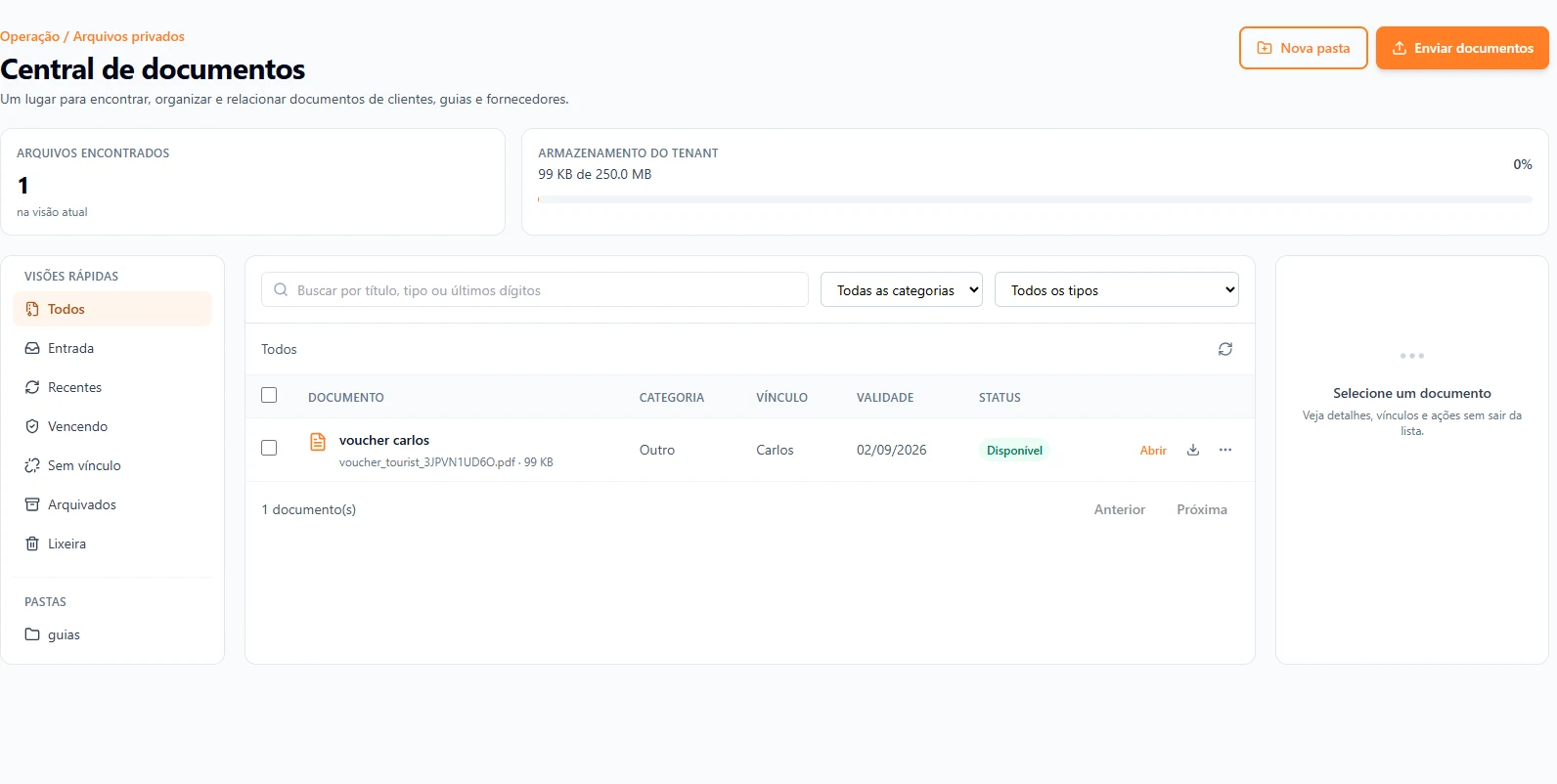Click the Lixeira trash icon
The width and height of the screenshot is (1557, 784).
32,544
